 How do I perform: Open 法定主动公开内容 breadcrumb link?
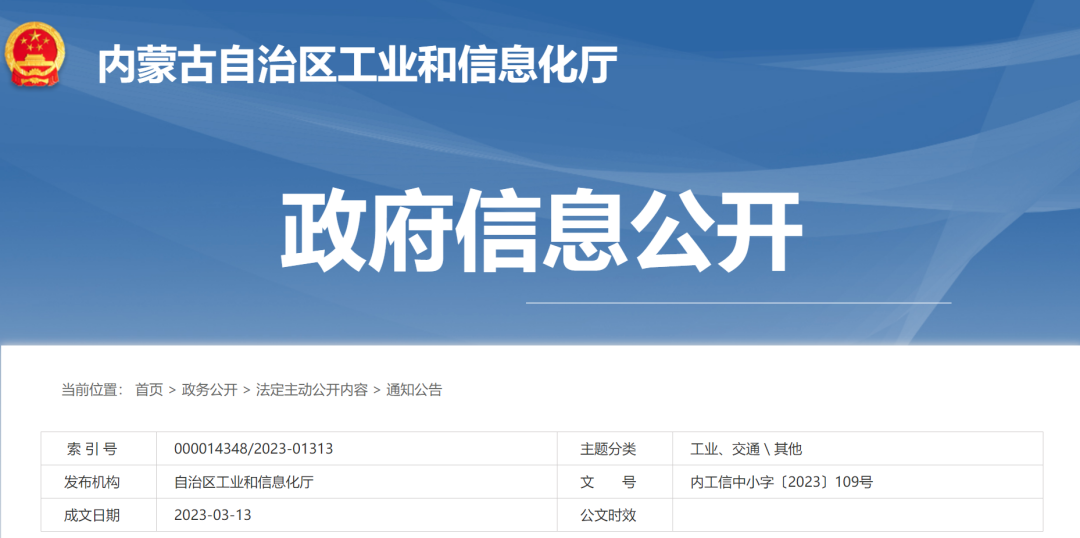tap(311, 390)
